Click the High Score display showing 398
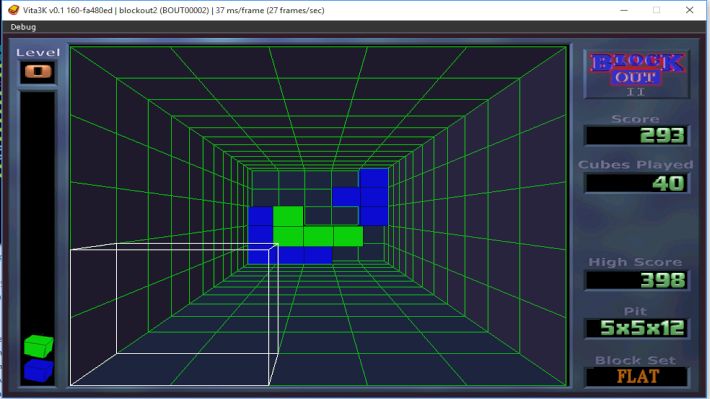The width and height of the screenshot is (710, 399). coord(637,280)
